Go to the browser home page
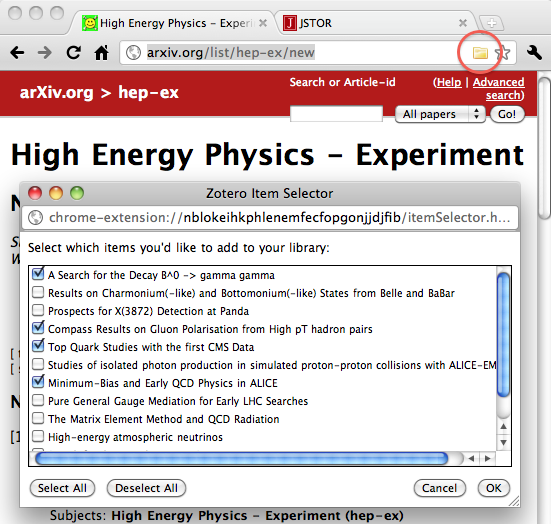 click(102, 53)
